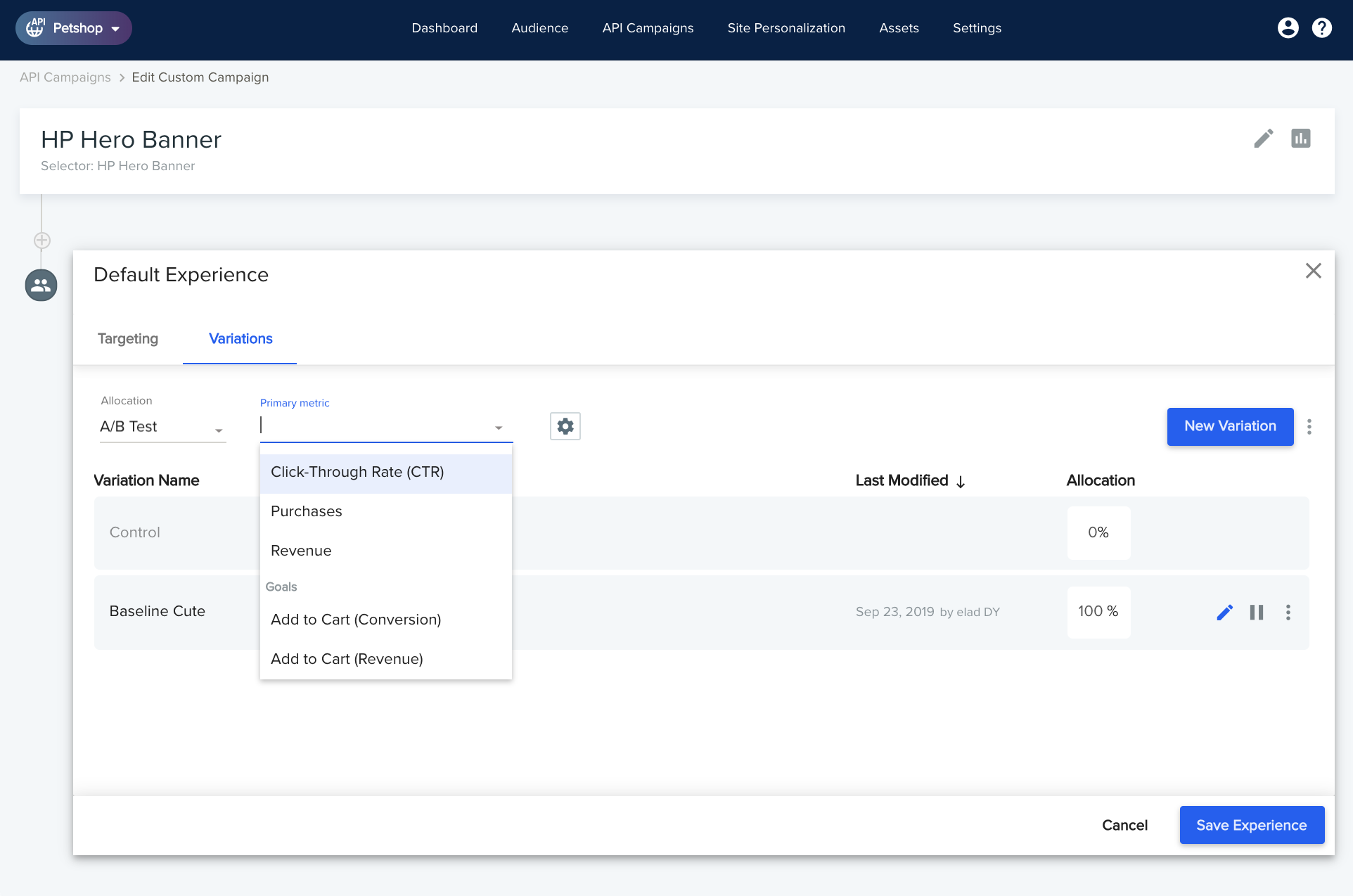Open Assets in top navigation
The width and height of the screenshot is (1353, 896).
[899, 28]
